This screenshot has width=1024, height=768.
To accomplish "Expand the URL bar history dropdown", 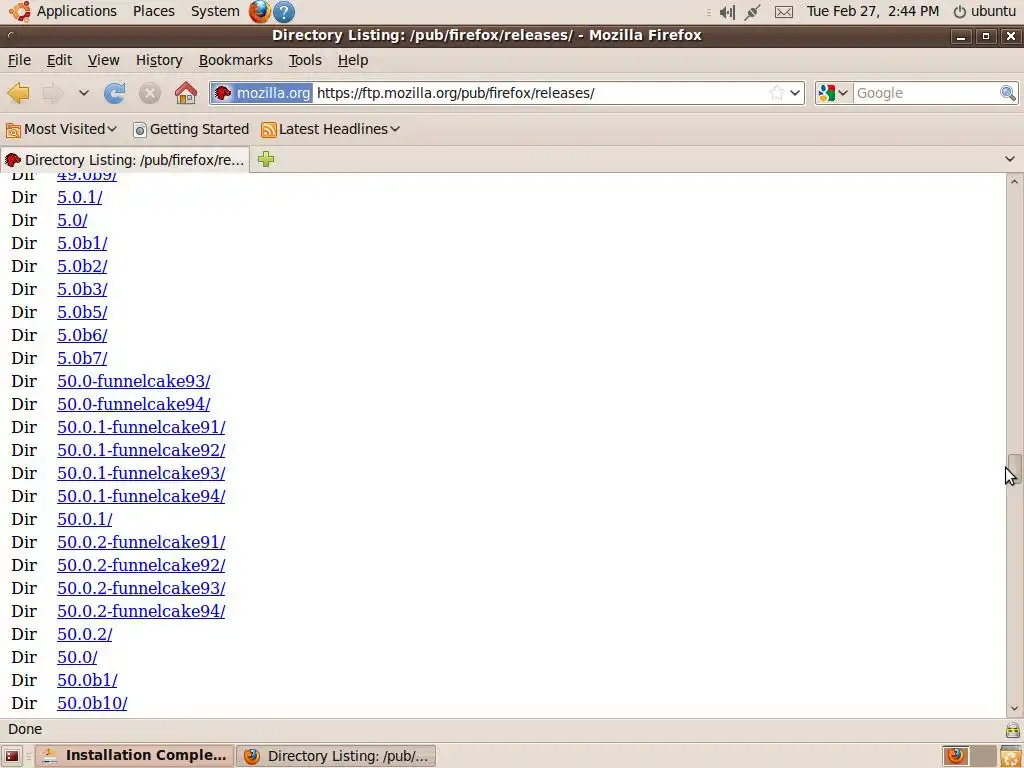I will [x=795, y=93].
